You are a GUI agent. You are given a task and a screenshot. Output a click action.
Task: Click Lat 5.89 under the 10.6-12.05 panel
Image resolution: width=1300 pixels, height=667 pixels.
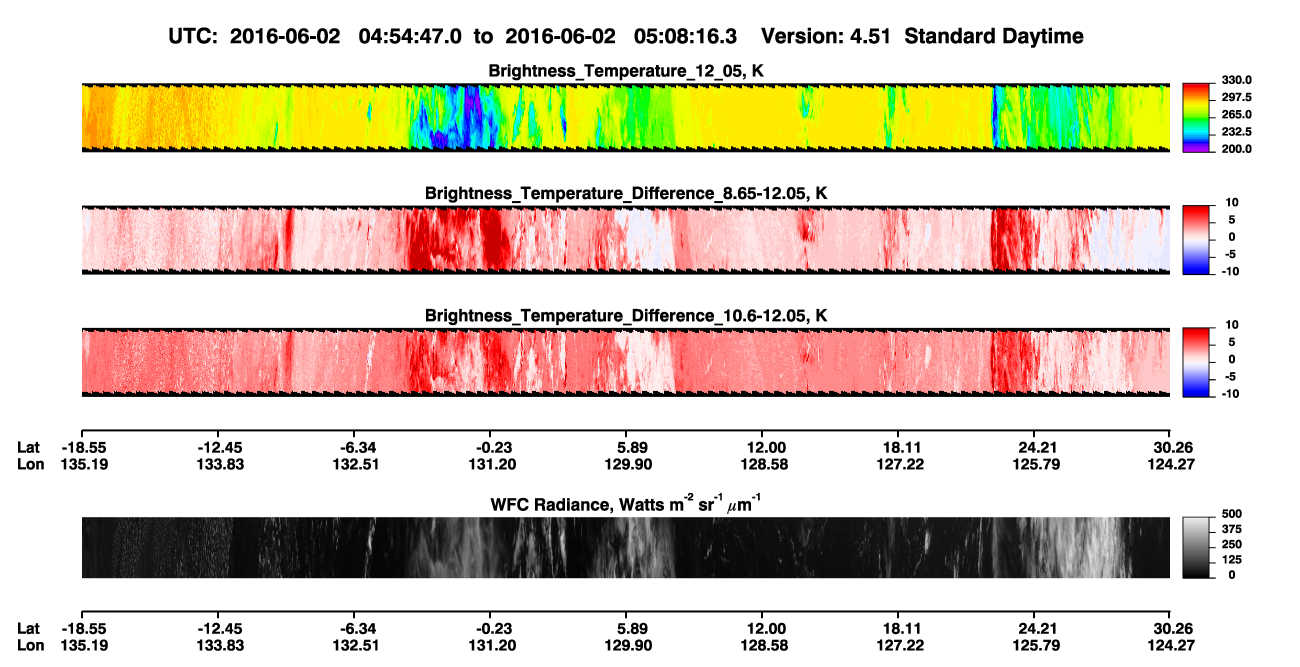point(626,447)
